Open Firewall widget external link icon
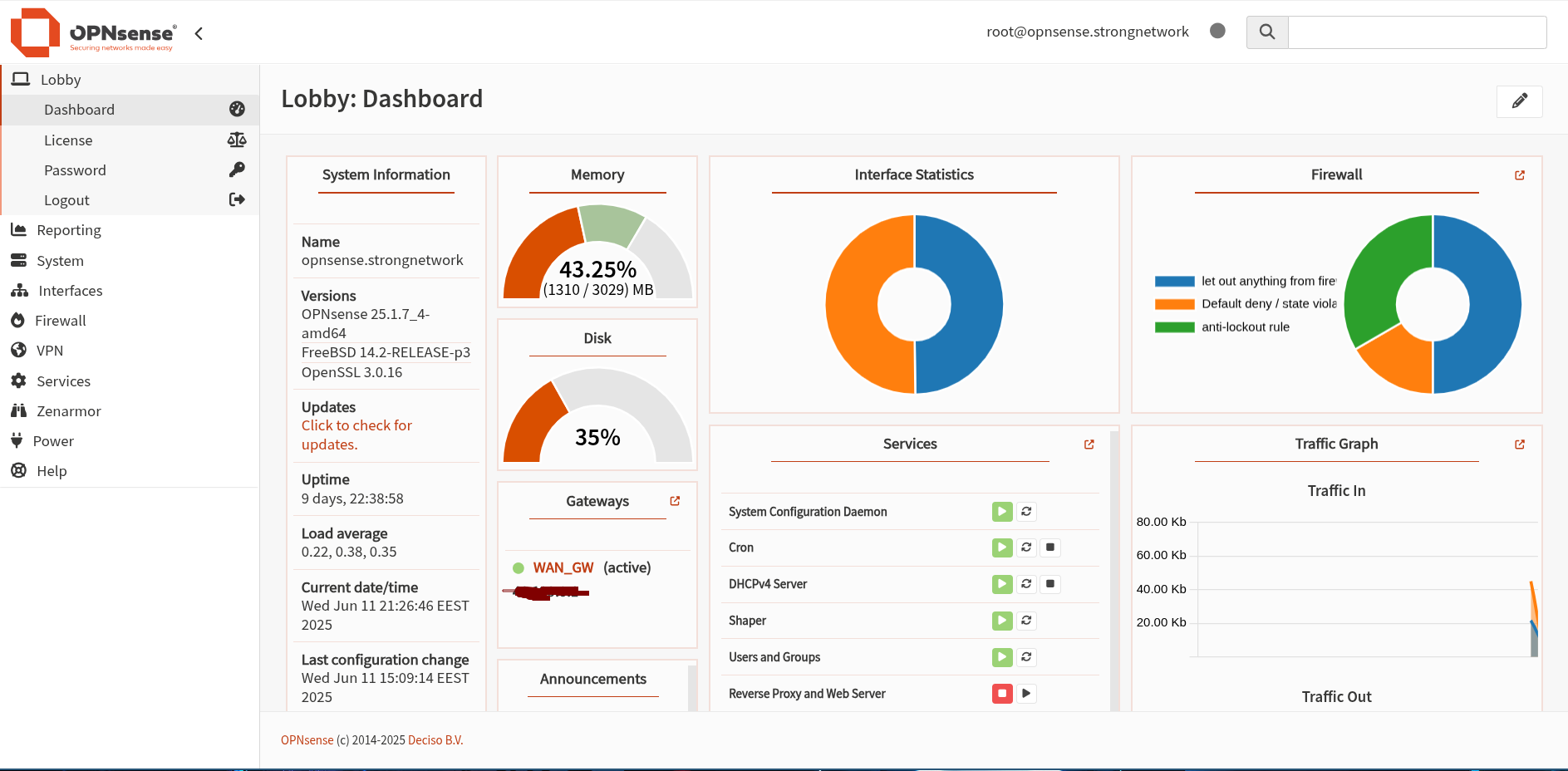Screen dimensions: 1568x771 (x=1519, y=175)
